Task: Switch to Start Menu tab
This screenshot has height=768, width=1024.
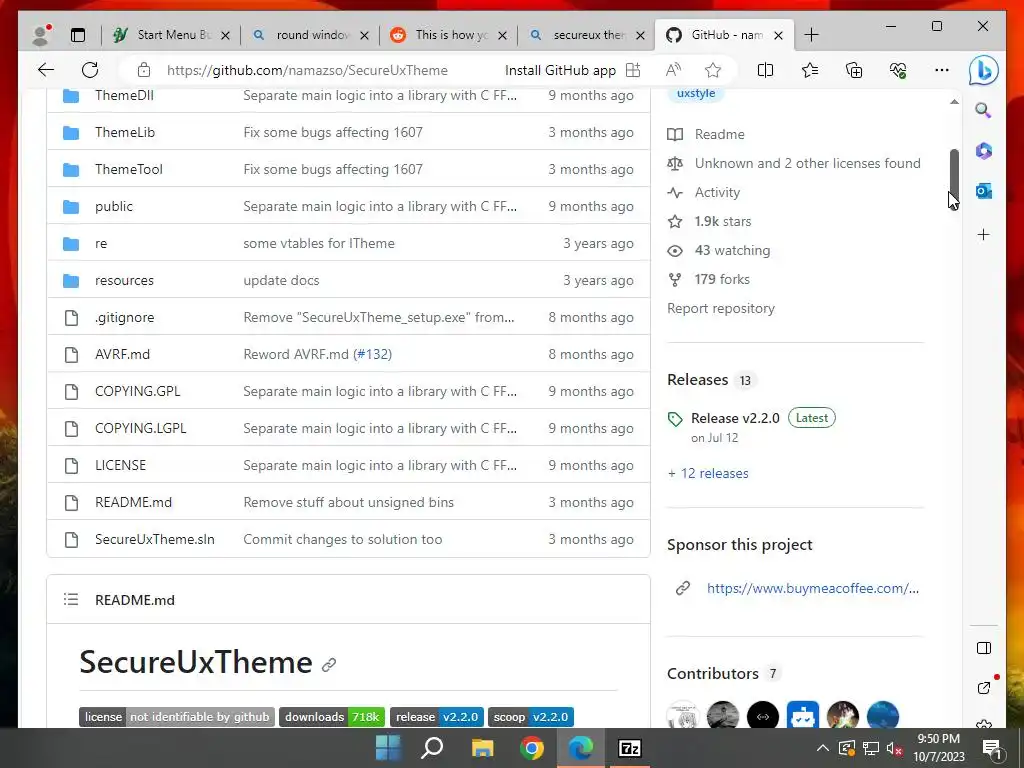Action: [172, 35]
